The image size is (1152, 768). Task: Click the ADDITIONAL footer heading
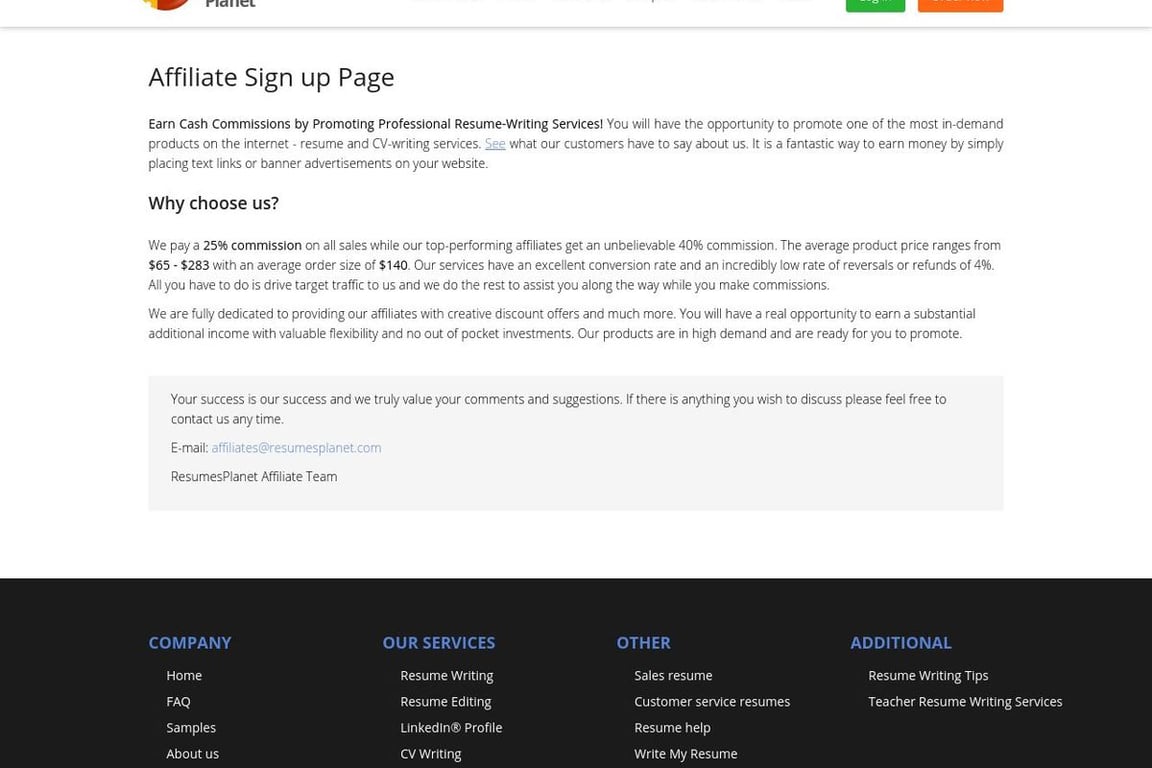(x=901, y=642)
